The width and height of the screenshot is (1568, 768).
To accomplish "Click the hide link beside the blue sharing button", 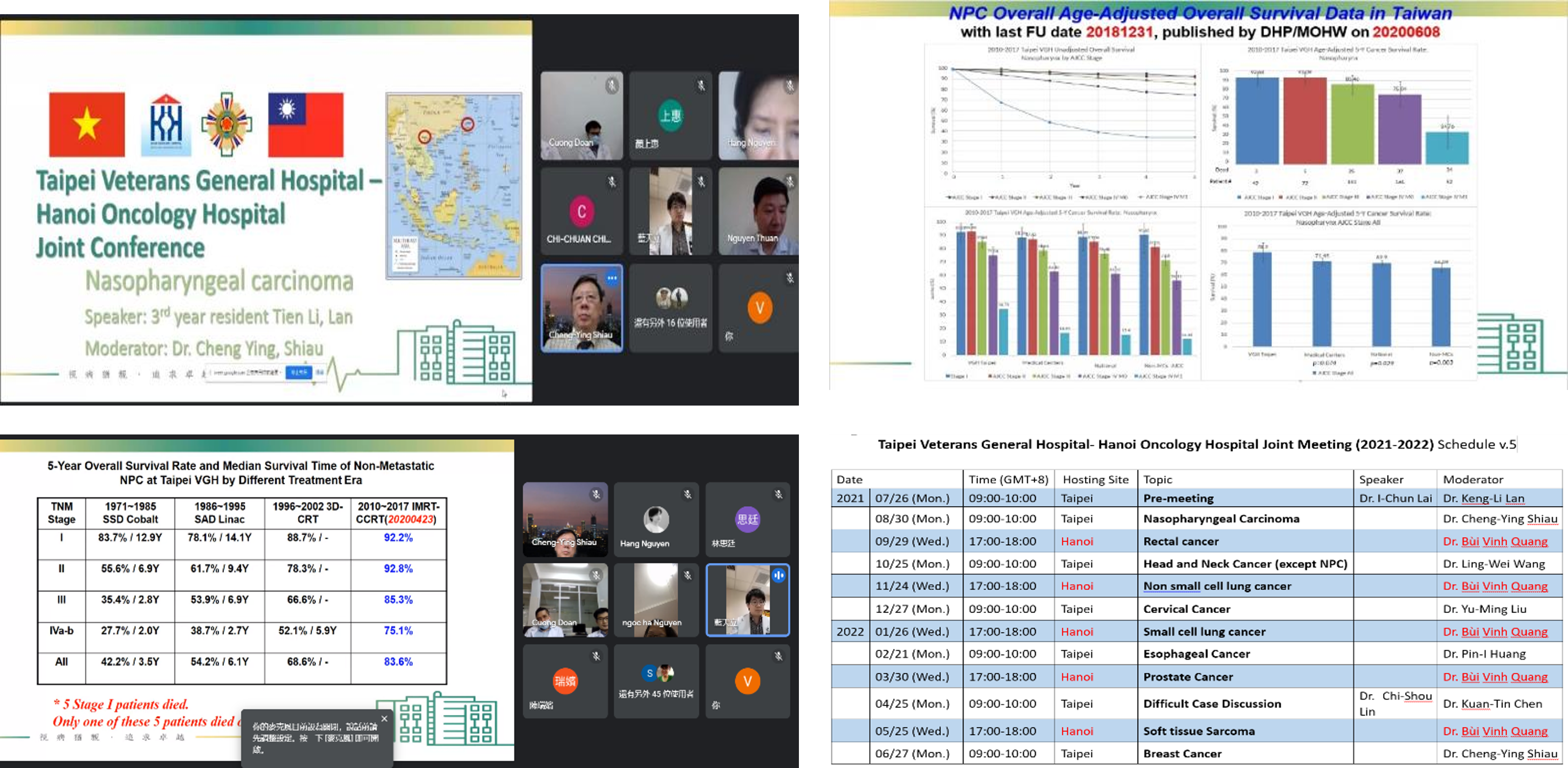I will click(319, 372).
